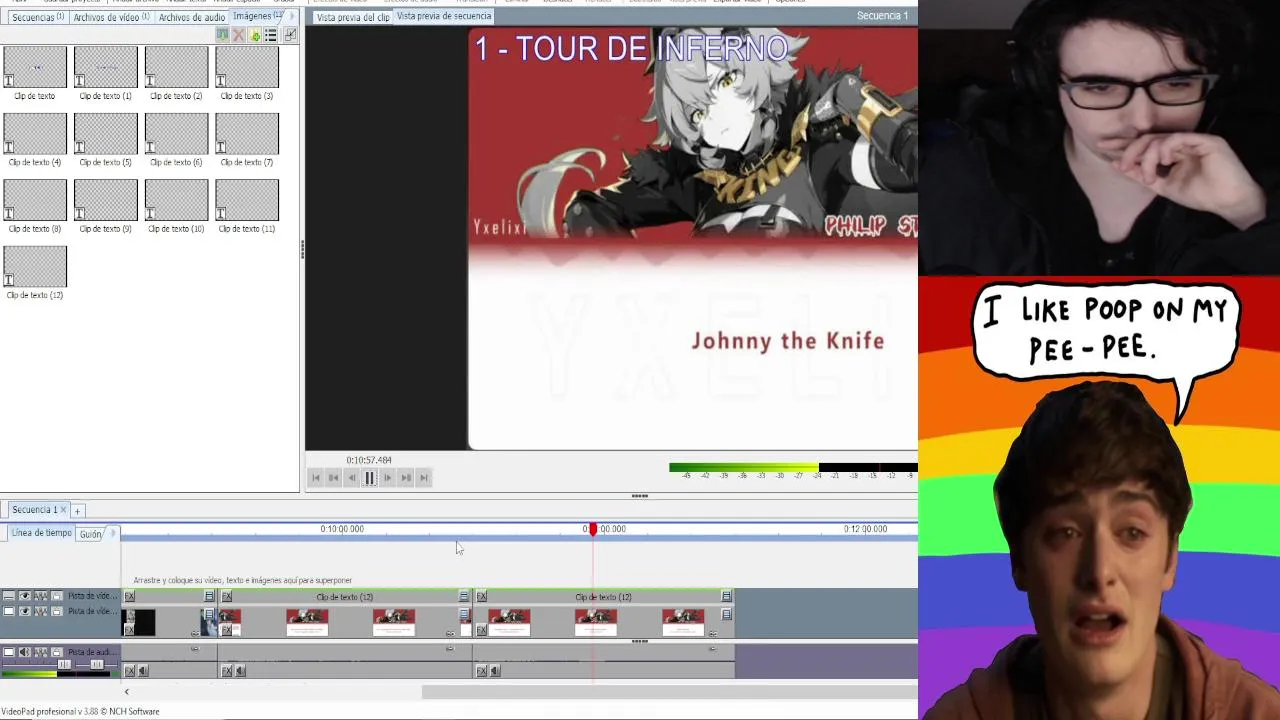
Task: Collapse the lower video track
Action: point(9,611)
